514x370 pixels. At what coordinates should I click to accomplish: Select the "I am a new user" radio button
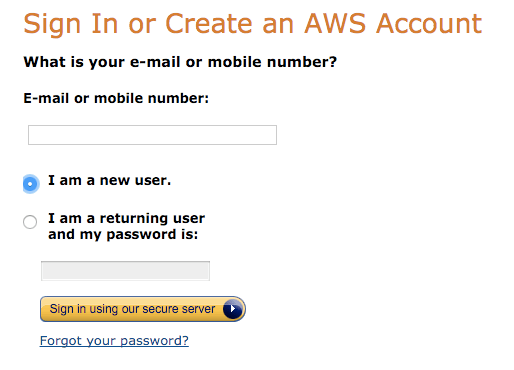(x=30, y=184)
